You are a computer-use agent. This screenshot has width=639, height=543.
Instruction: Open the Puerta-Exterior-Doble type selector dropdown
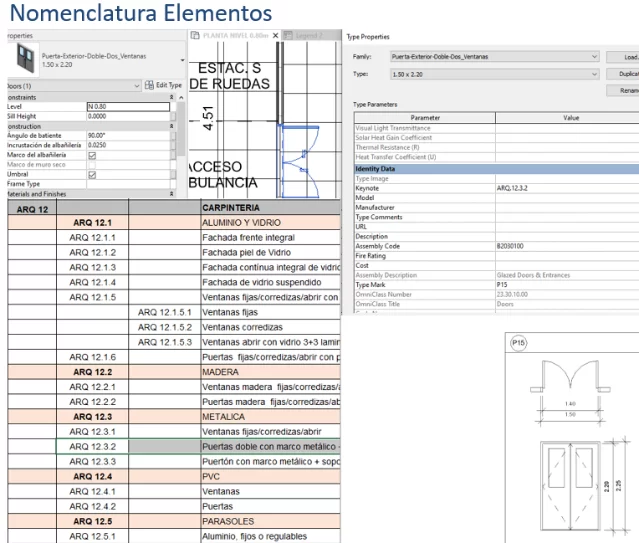pyautogui.click(x=182, y=59)
